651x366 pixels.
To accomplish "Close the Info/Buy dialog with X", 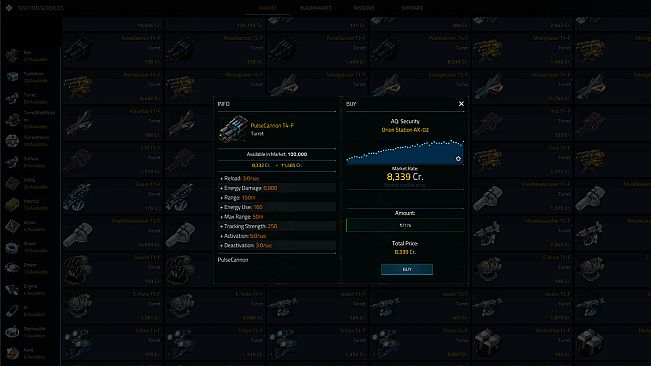I will click(x=461, y=104).
